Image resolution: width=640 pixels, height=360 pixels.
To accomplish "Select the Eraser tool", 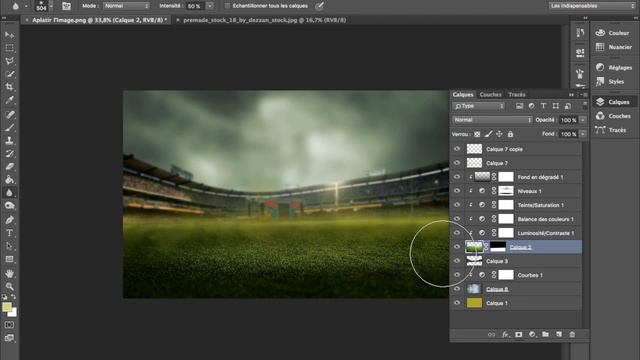I will click(9, 167).
